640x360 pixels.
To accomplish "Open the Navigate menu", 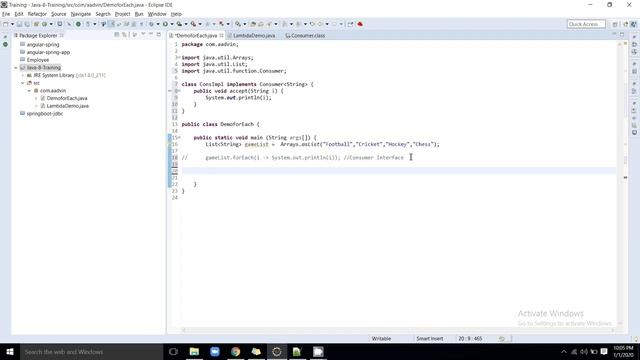I will point(81,14).
